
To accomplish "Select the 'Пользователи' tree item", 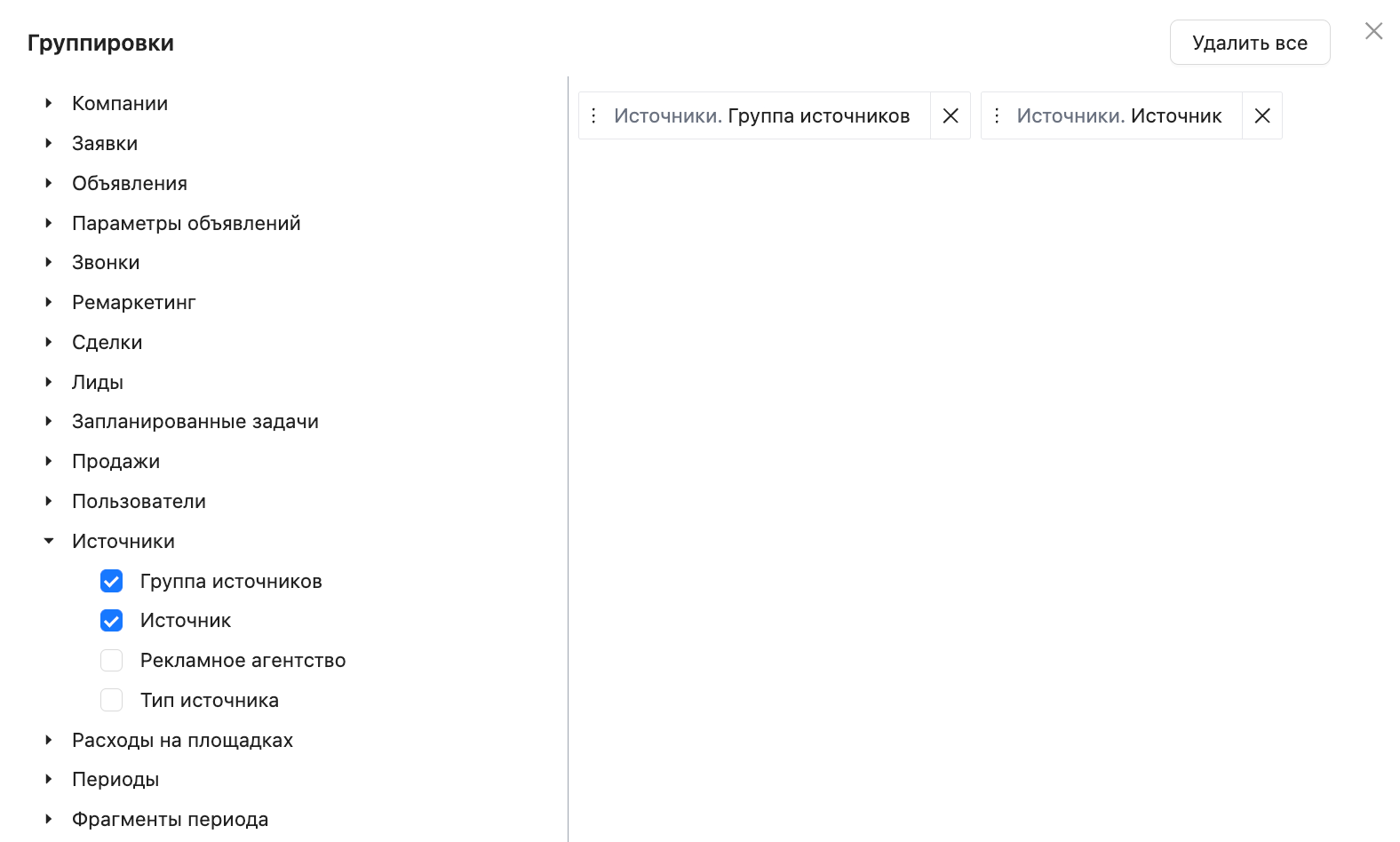I will [x=139, y=502].
